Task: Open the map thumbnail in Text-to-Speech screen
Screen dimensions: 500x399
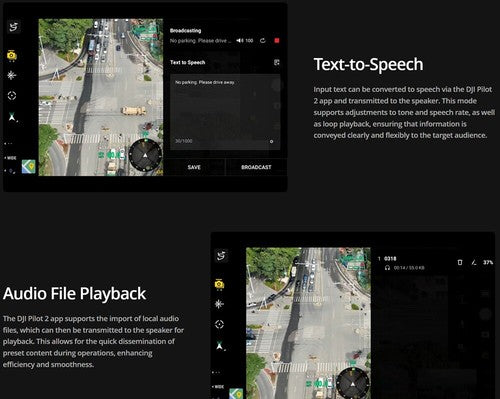Action: 29,167
